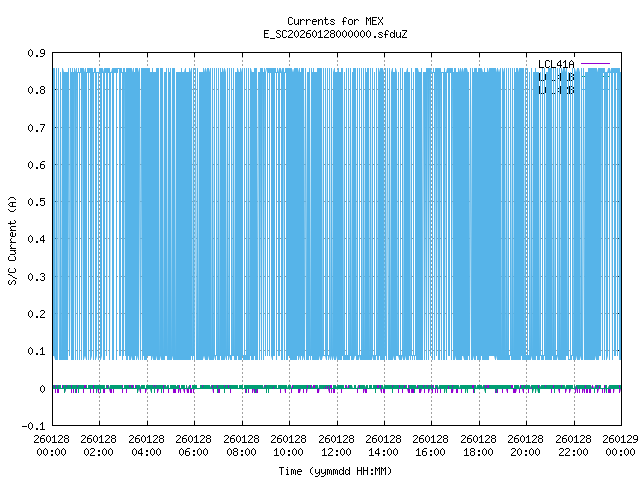Click the 260128 18:00 time tick label
Screen dimensions: 640x480
pos(478,444)
